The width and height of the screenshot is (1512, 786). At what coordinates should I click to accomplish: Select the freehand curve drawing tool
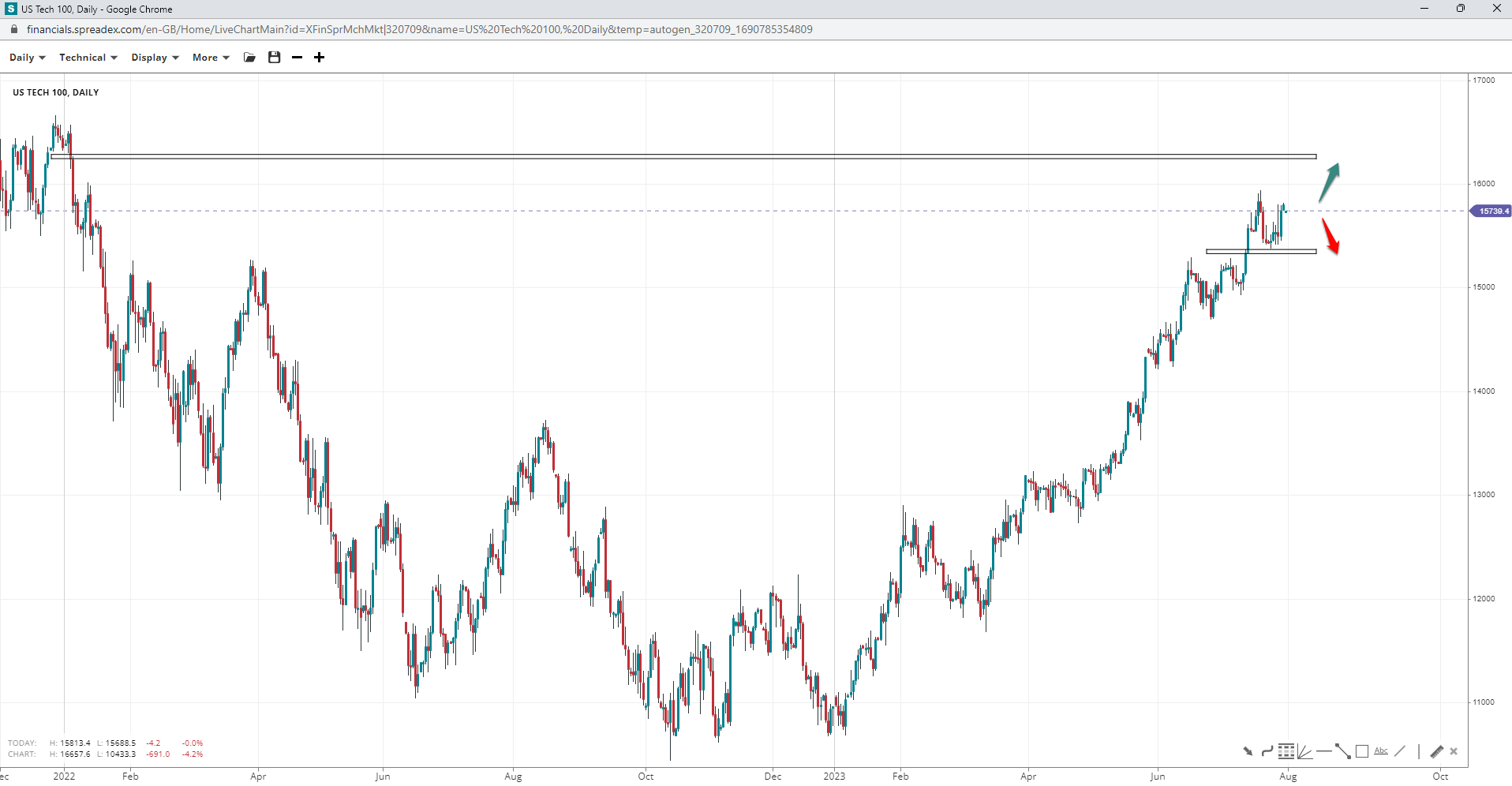[1267, 751]
